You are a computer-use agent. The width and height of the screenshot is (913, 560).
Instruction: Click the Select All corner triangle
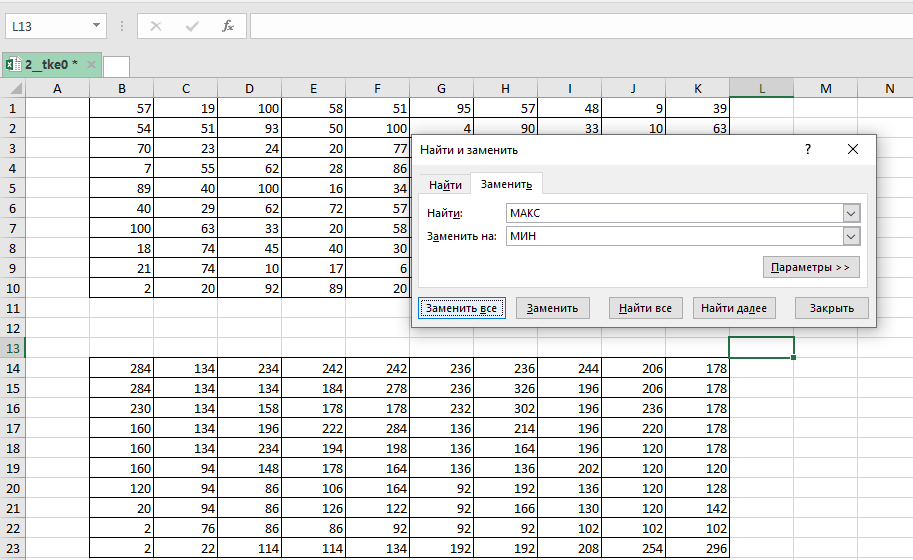coord(13,89)
